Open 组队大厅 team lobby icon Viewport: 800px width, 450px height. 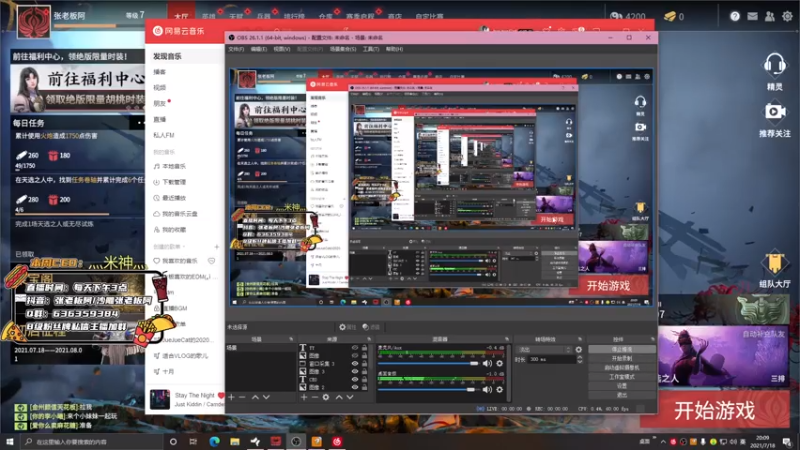(x=774, y=263)
